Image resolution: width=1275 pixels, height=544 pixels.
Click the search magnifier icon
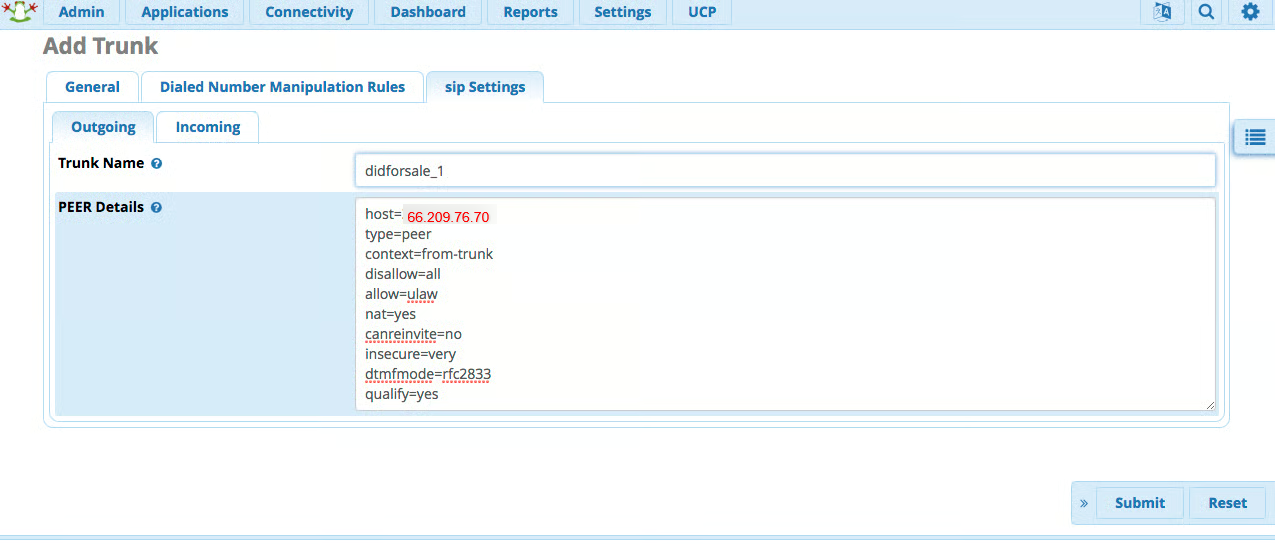click(1206, 12)
